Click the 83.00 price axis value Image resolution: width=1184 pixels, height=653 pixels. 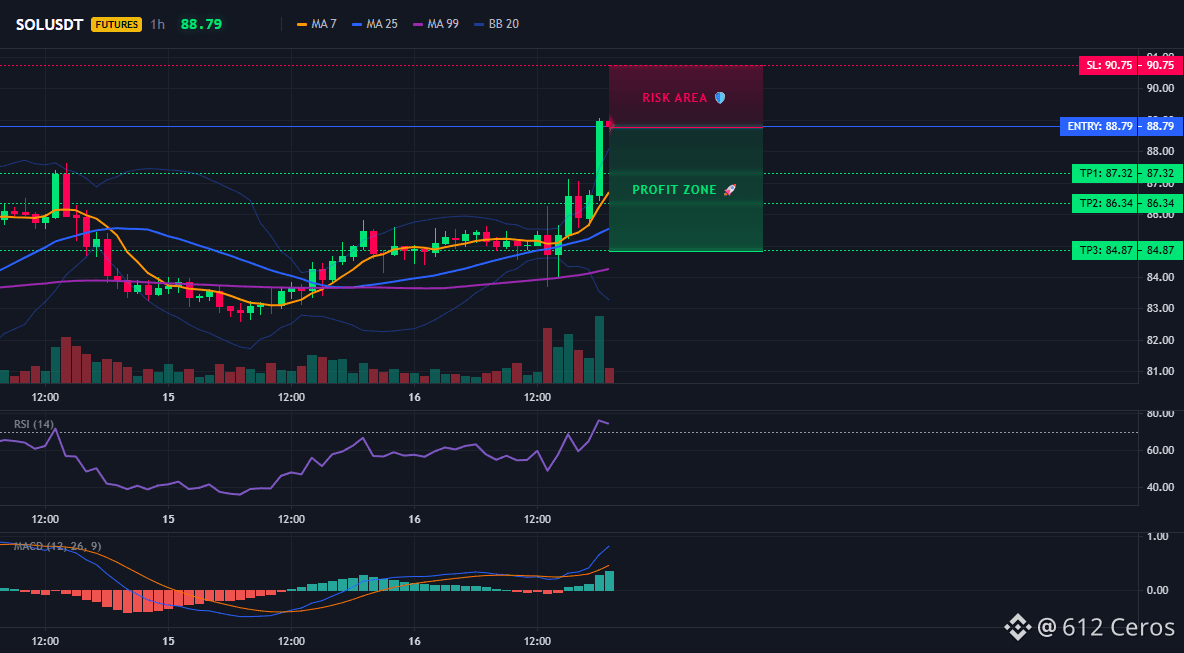1161,309
